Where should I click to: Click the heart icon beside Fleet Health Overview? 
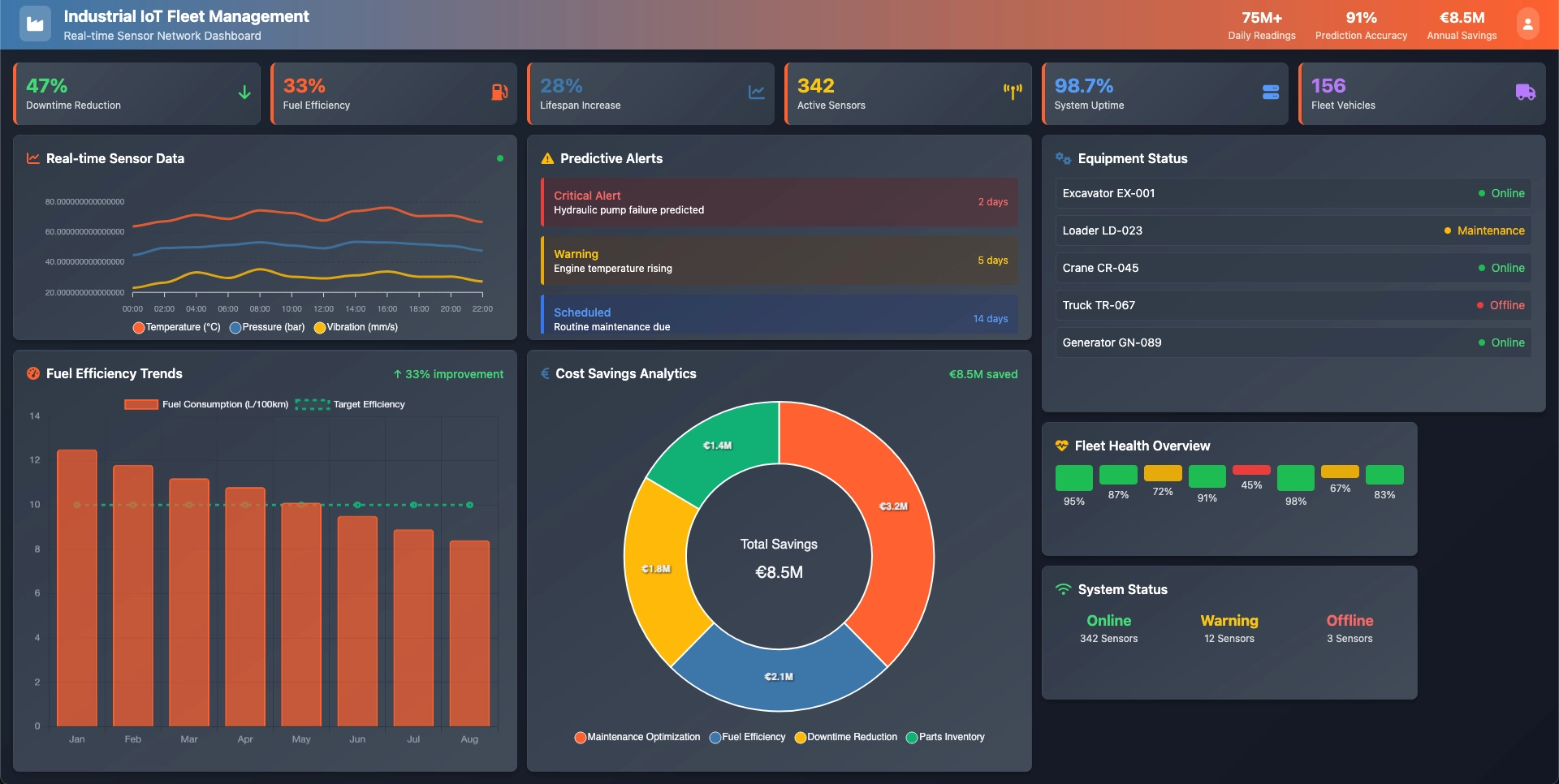[x=1061, y=445]
